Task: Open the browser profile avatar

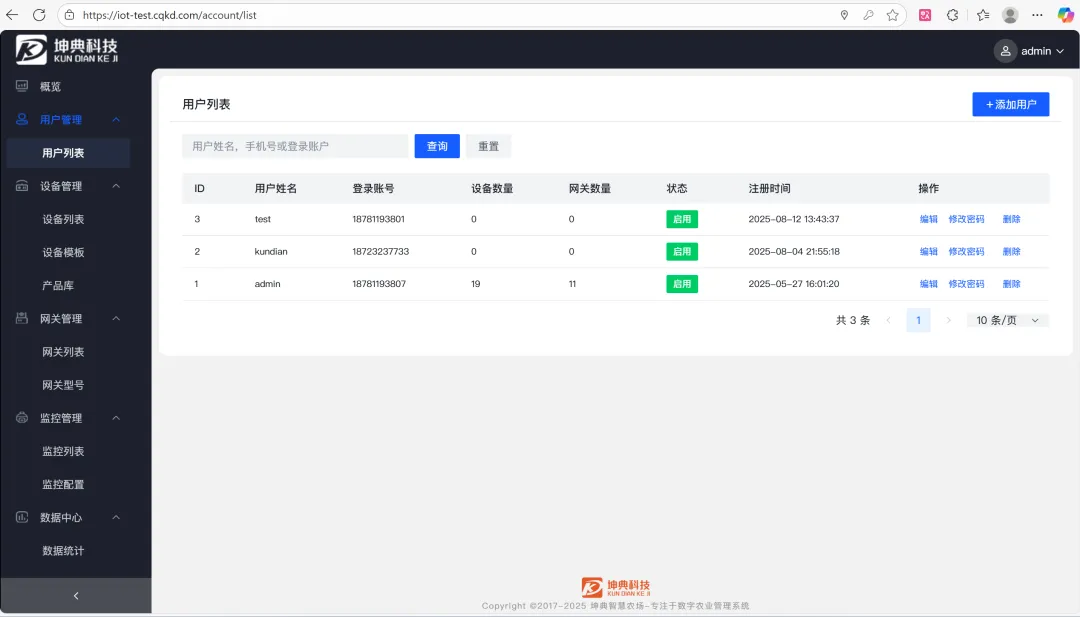Action: tap(1010, 14)
